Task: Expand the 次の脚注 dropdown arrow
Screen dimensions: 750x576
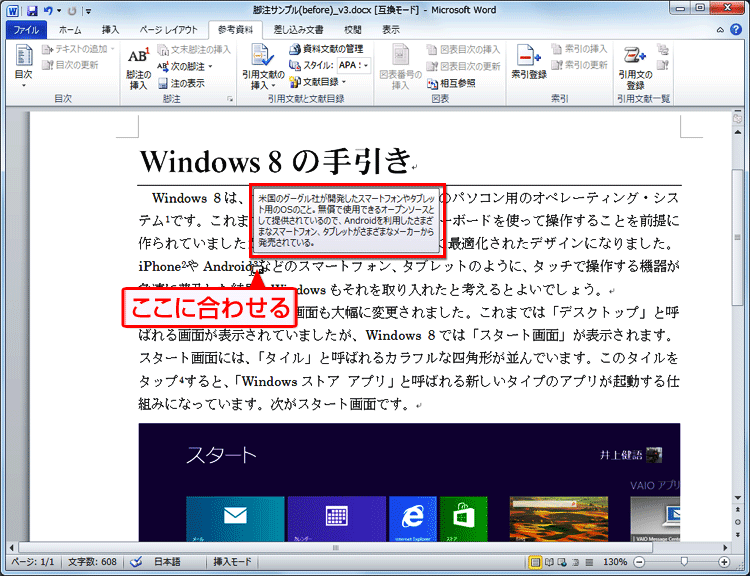Action: 210,66
